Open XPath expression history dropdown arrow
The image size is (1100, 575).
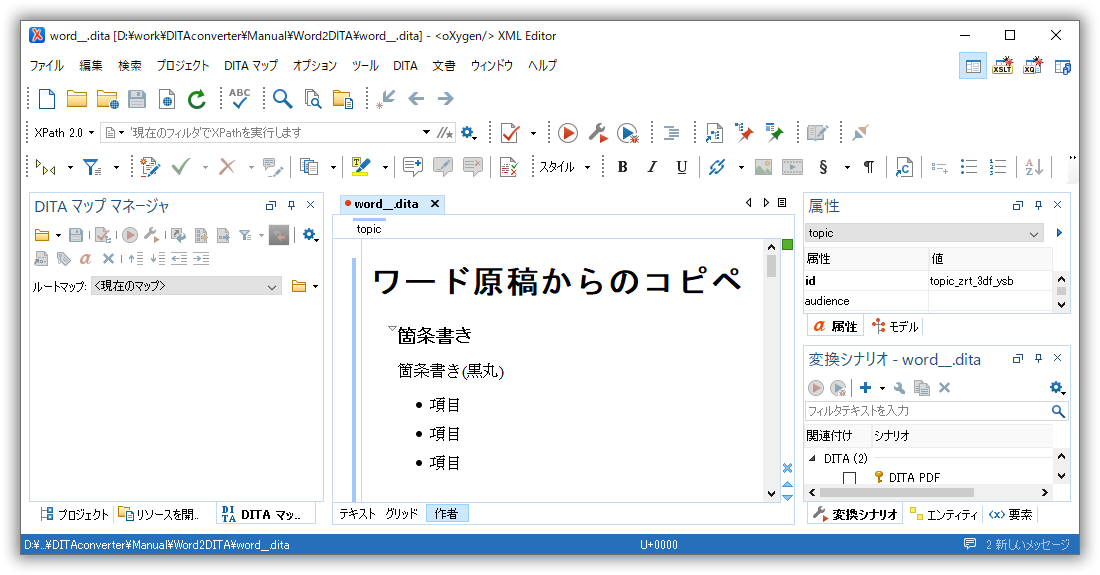426,133
